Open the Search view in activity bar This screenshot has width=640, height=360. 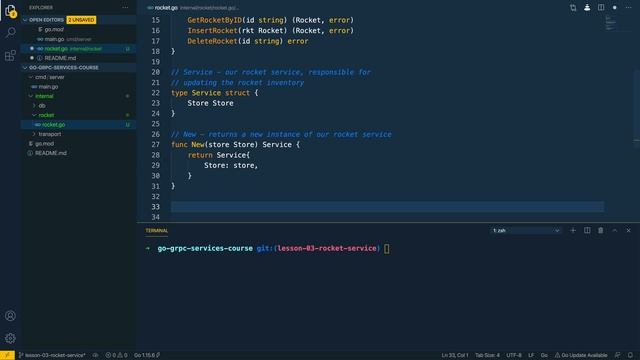pyautogui.click(x=10, y=33)
